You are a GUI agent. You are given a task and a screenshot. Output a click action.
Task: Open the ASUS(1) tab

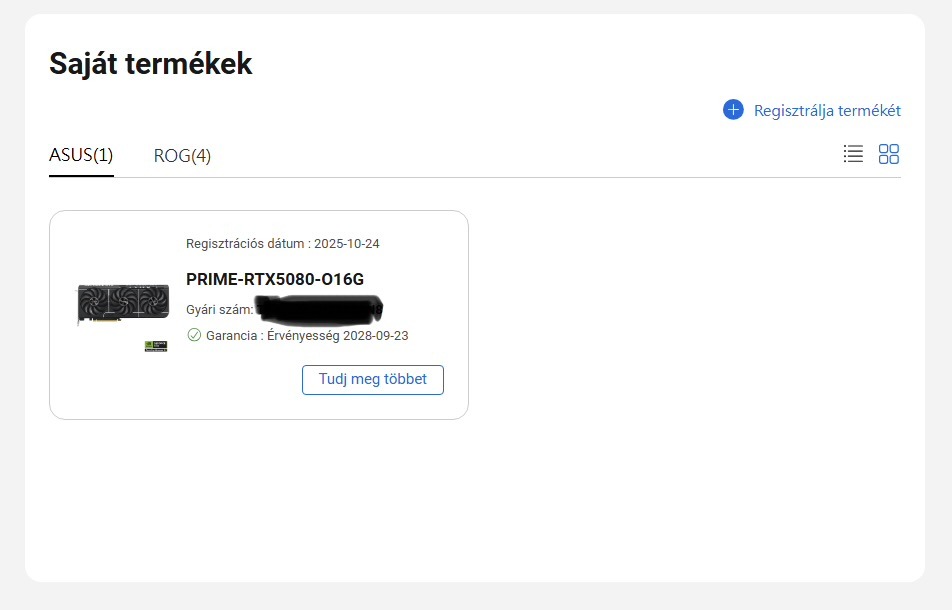tap(81, 155)
